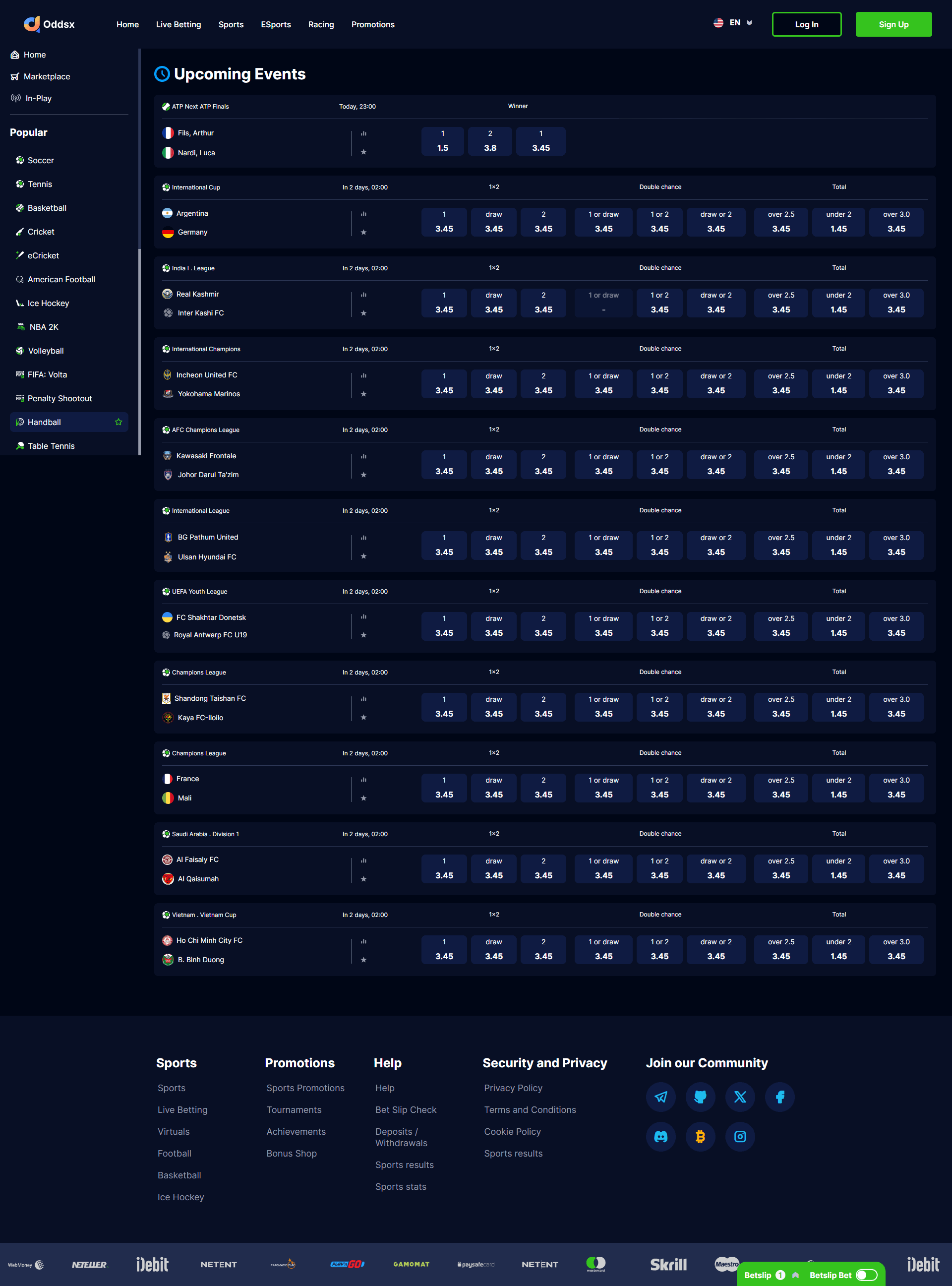Expand the Soccer sidebar category

tap(40, 160)
